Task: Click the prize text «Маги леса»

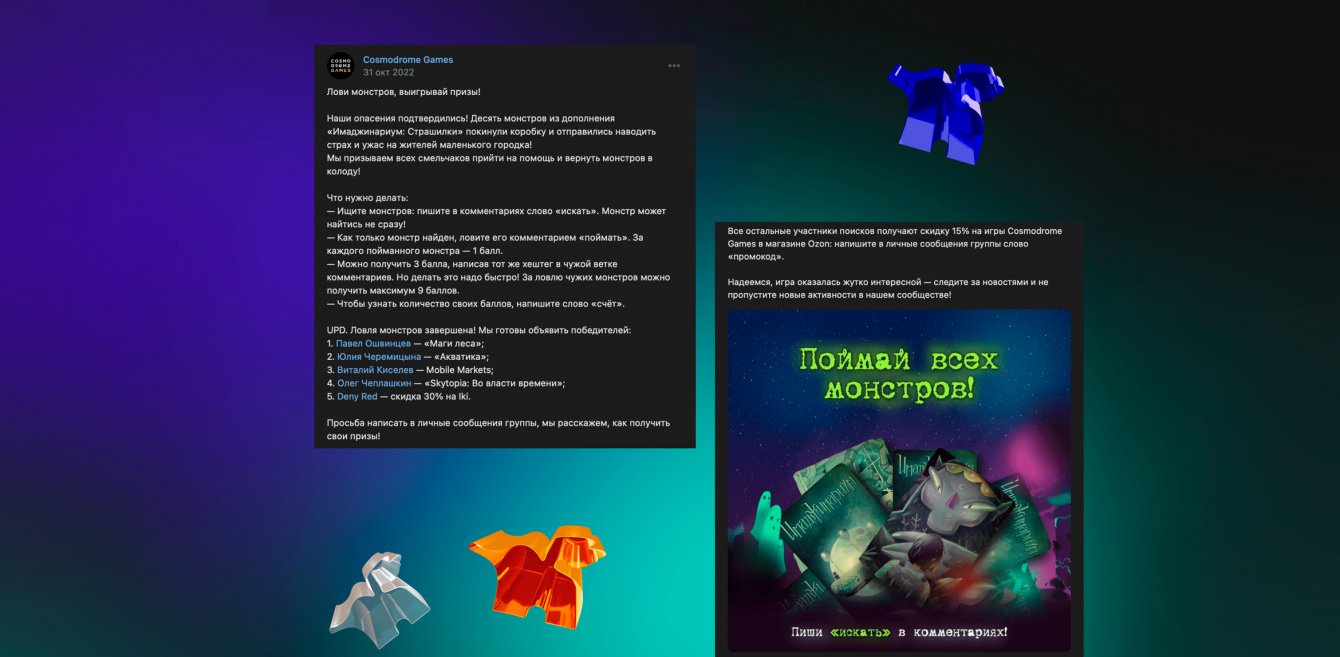Action: pyautogui.click(x=453, y=344)
